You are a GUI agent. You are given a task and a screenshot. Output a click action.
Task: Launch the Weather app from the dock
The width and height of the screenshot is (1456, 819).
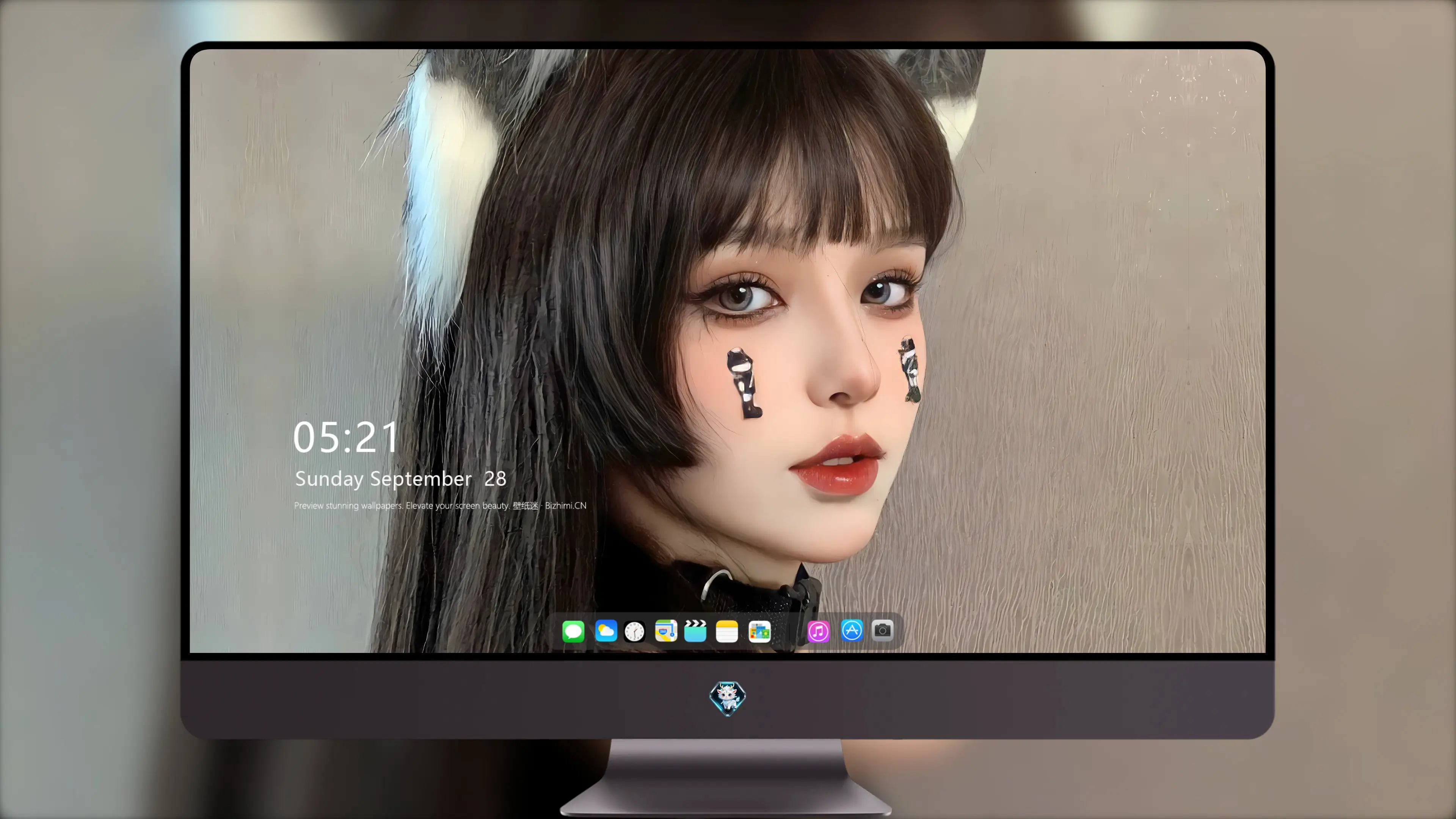[x=606, y=631]
